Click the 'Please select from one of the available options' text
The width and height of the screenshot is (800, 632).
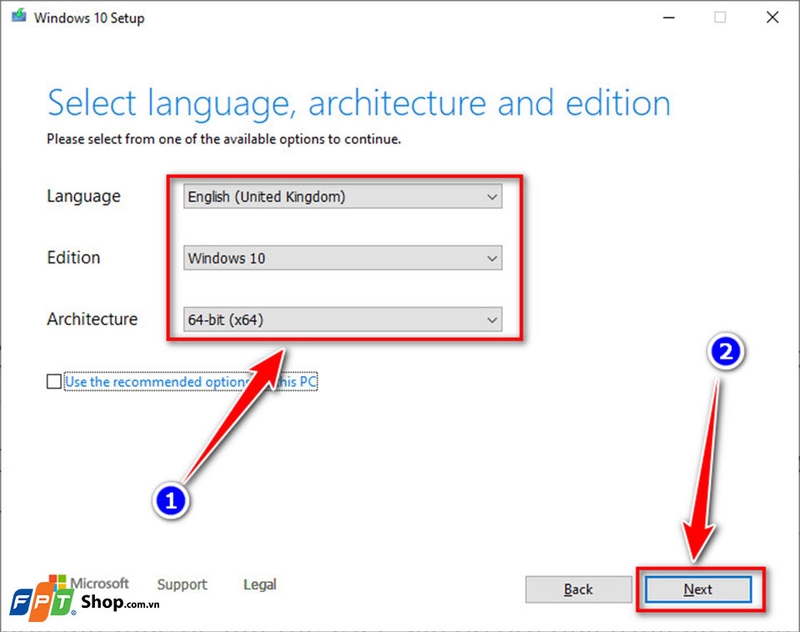223,139
